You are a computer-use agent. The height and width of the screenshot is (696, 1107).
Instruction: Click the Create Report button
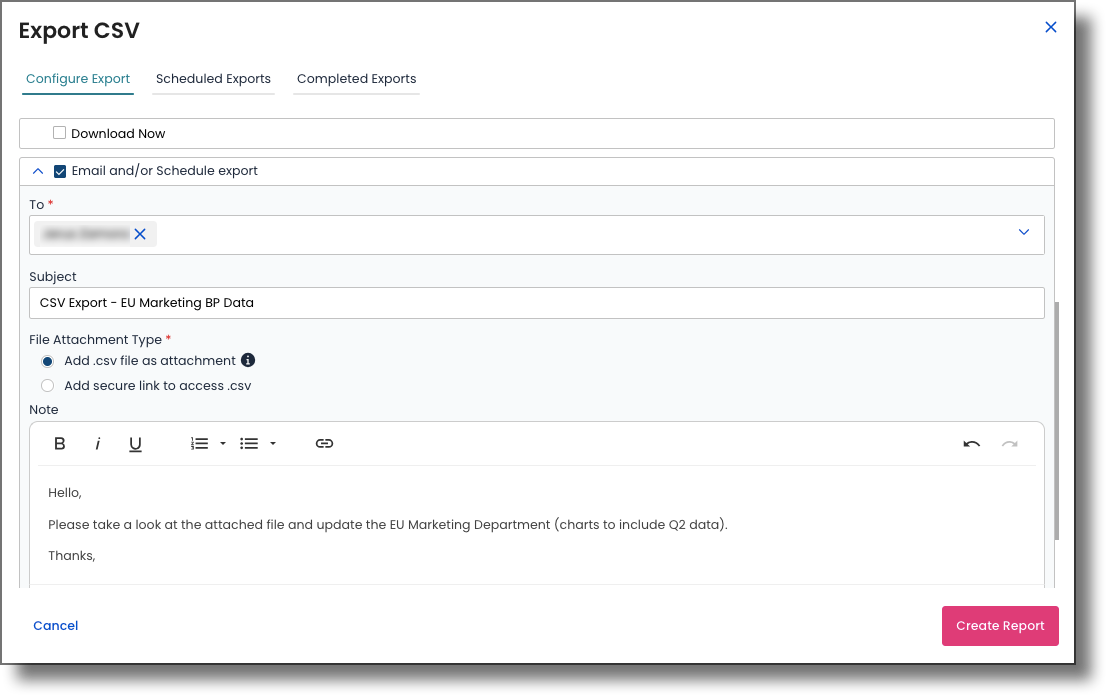[x=1000, y=625]
